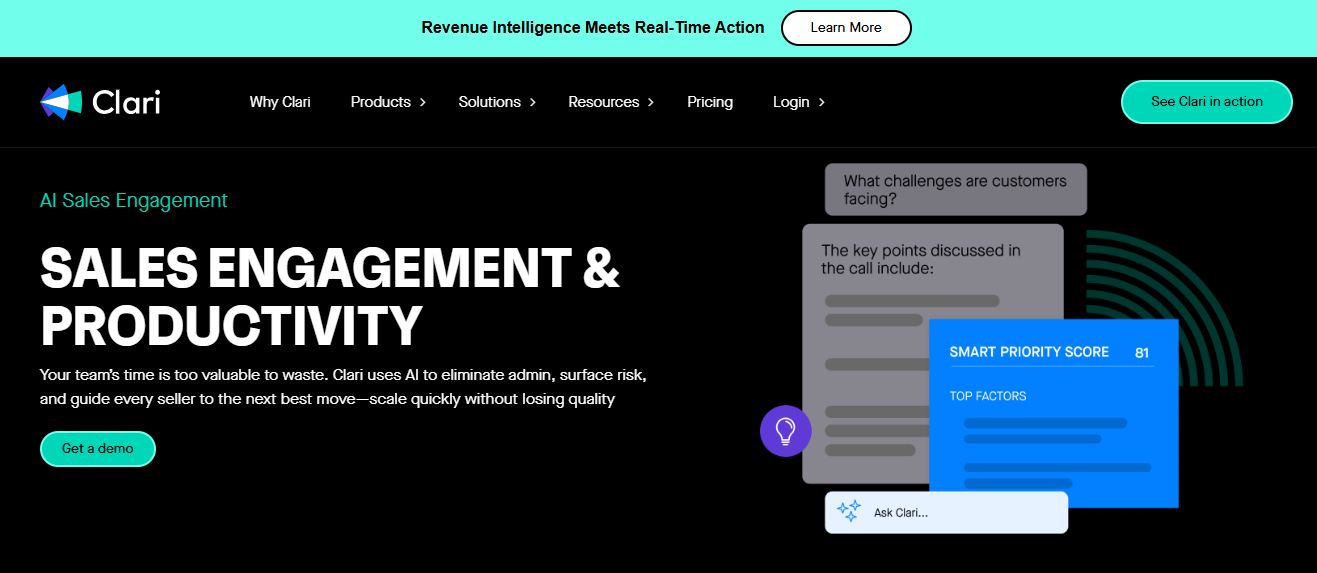This screenshot has width=1317, height=573.
Task: Click 'The key points discussed in the call' text
Action: tap(921, 259)
